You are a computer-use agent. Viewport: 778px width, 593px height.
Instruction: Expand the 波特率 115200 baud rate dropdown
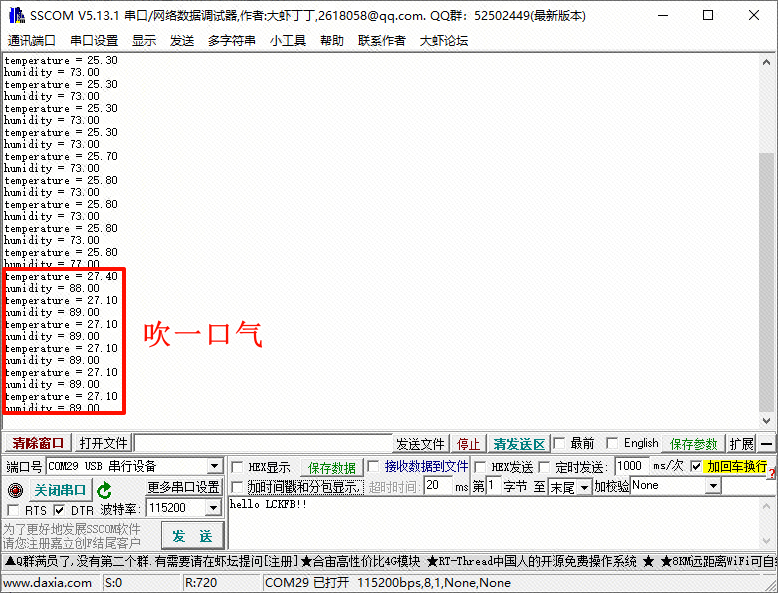pos(212,509)
